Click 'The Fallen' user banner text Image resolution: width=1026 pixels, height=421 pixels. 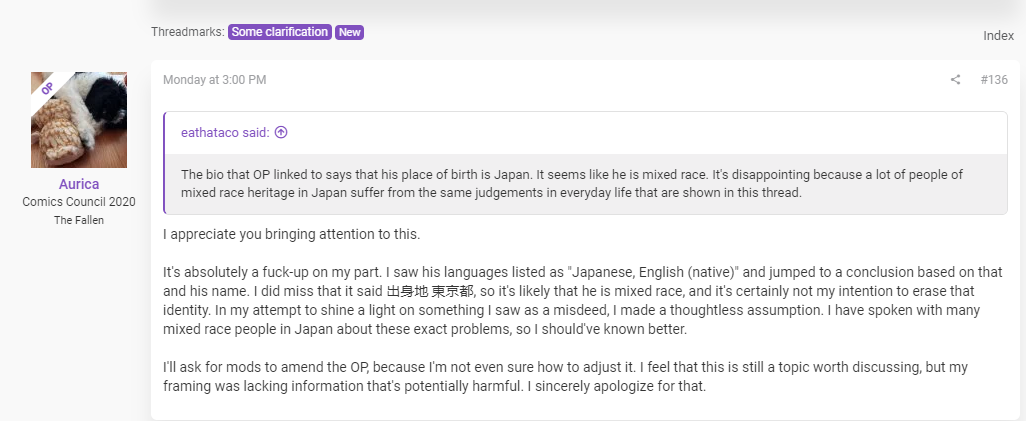point(79,220)
